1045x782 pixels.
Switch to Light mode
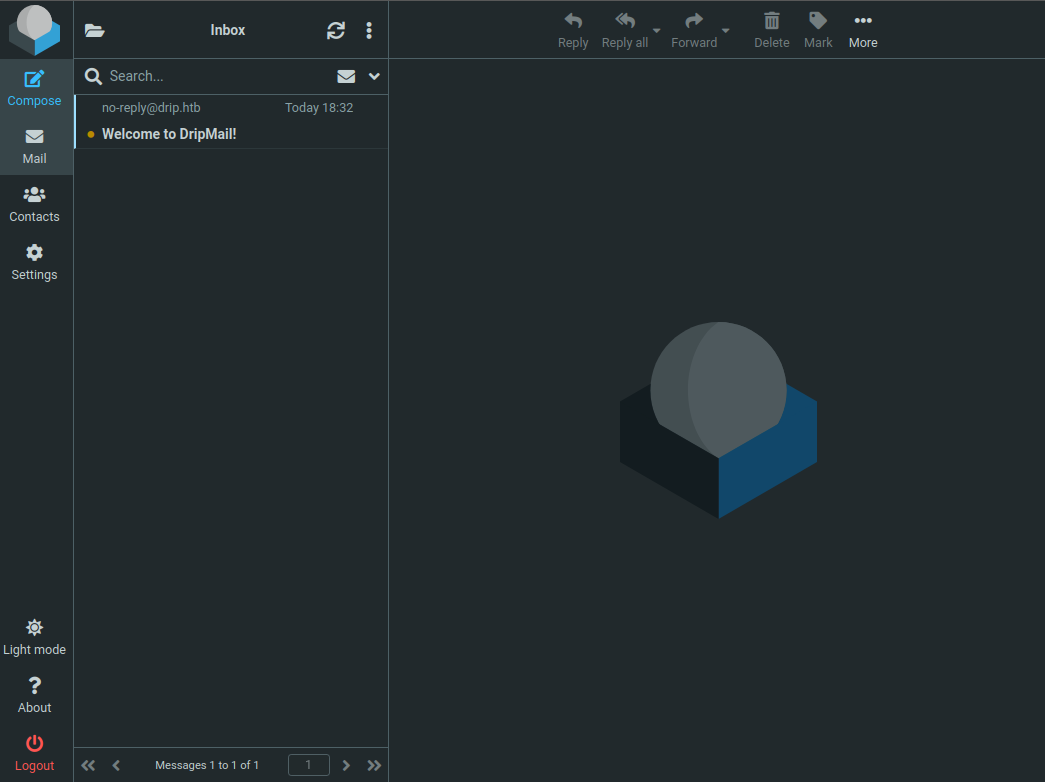click(35, 637)
